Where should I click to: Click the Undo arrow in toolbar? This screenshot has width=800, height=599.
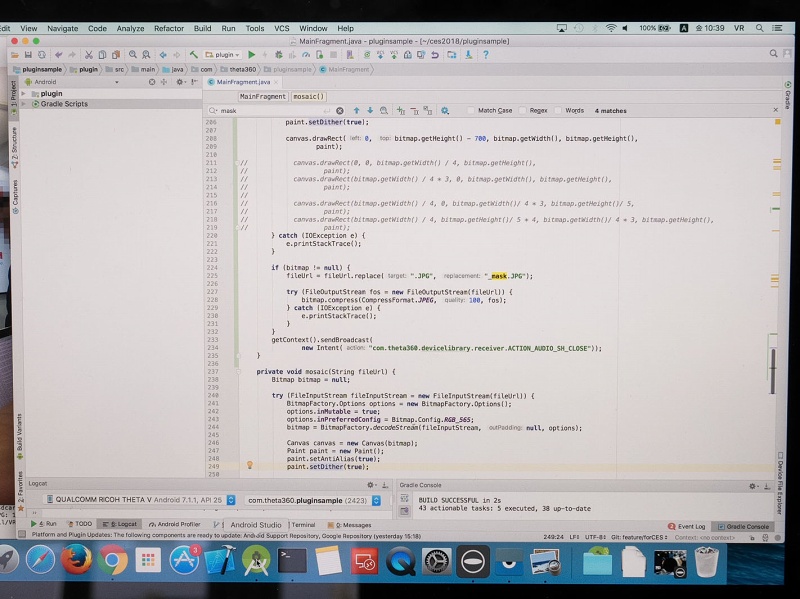[59, 54]
